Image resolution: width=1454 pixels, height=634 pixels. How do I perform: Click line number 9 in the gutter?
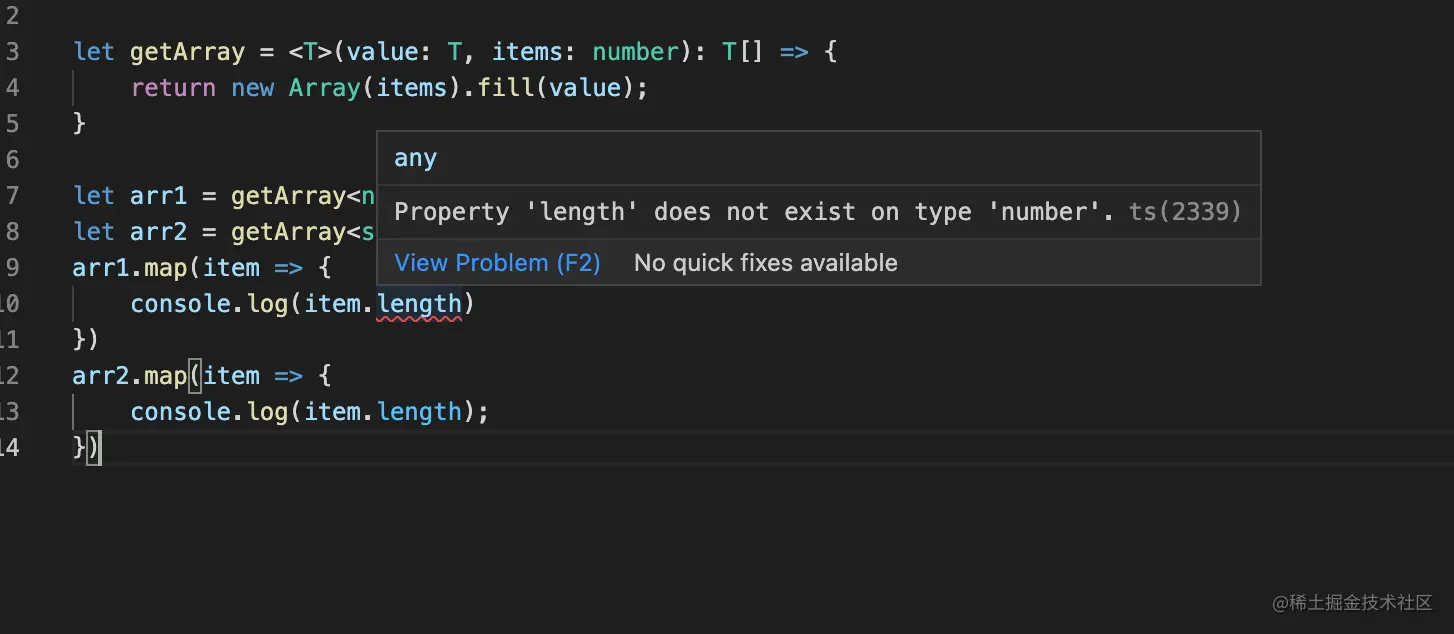coord(12,268)
